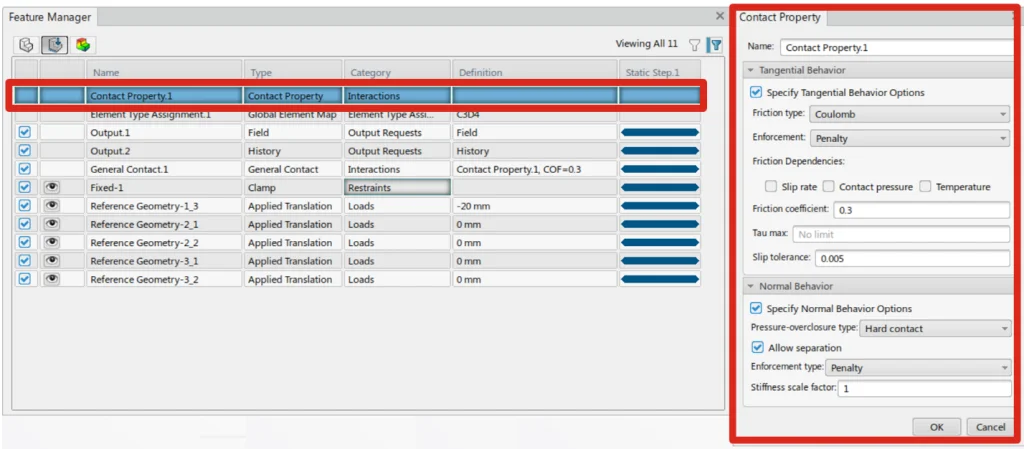Click the OK button

[936, 427]
